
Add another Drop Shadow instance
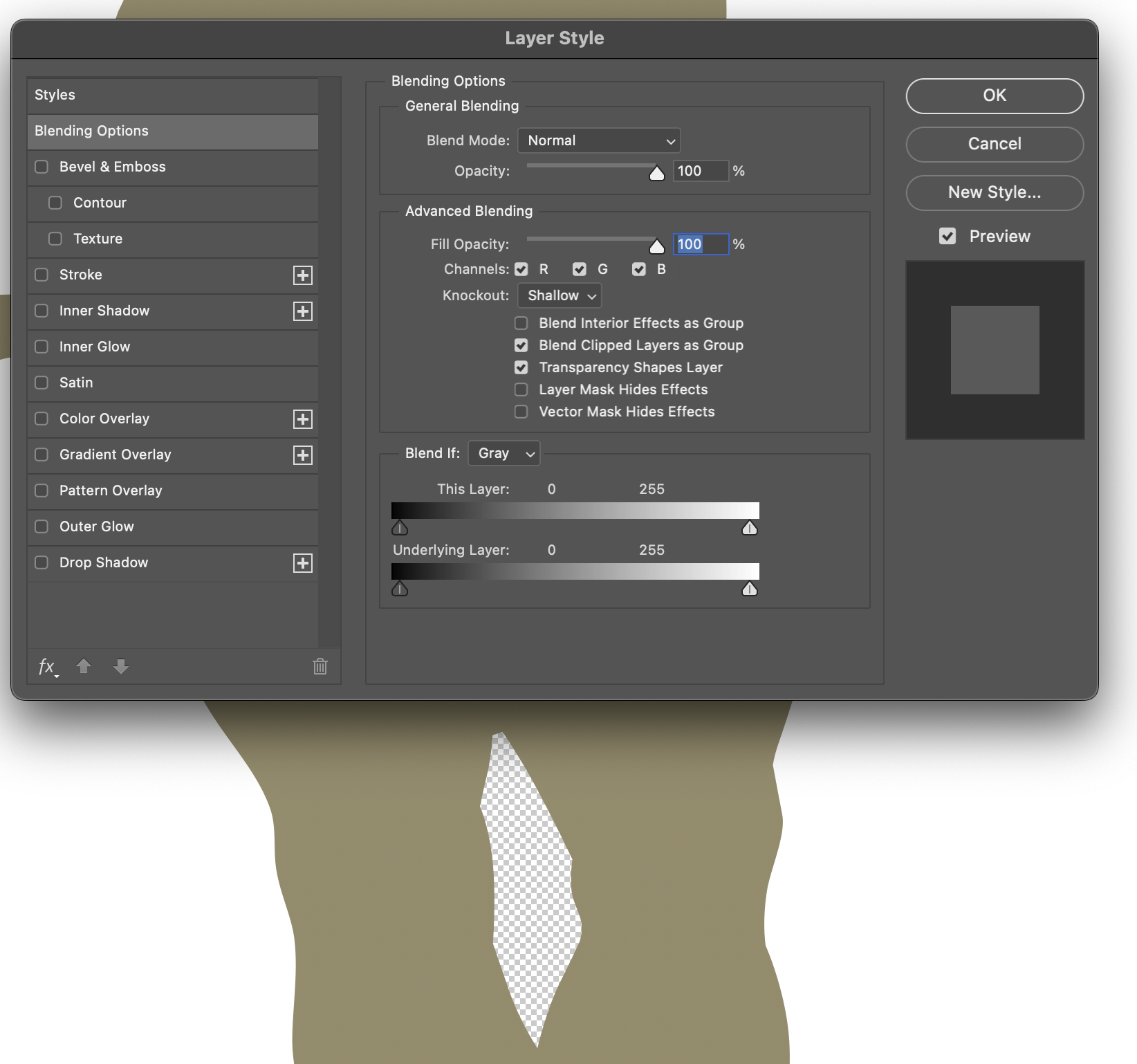coord(303,563)
